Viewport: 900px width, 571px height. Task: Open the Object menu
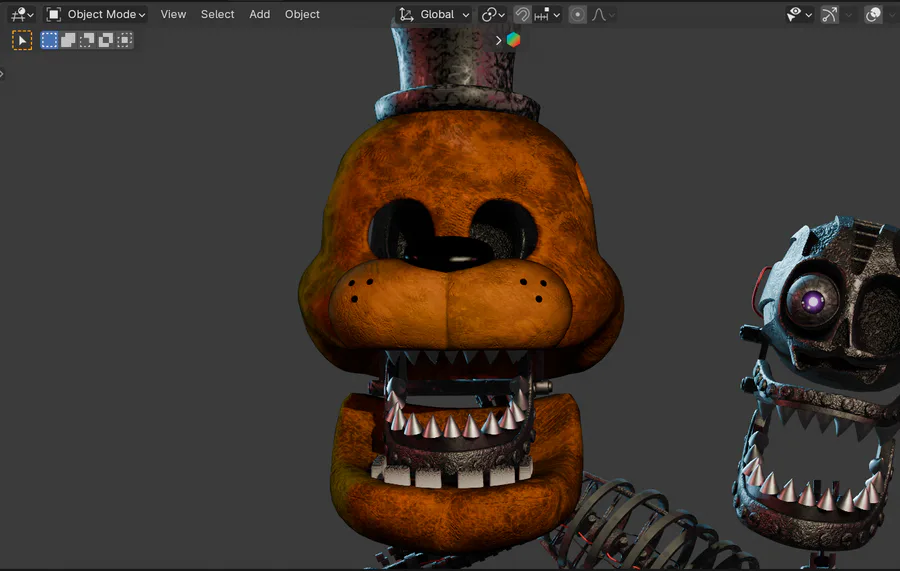pyautogui.click(x=302, y=14)
